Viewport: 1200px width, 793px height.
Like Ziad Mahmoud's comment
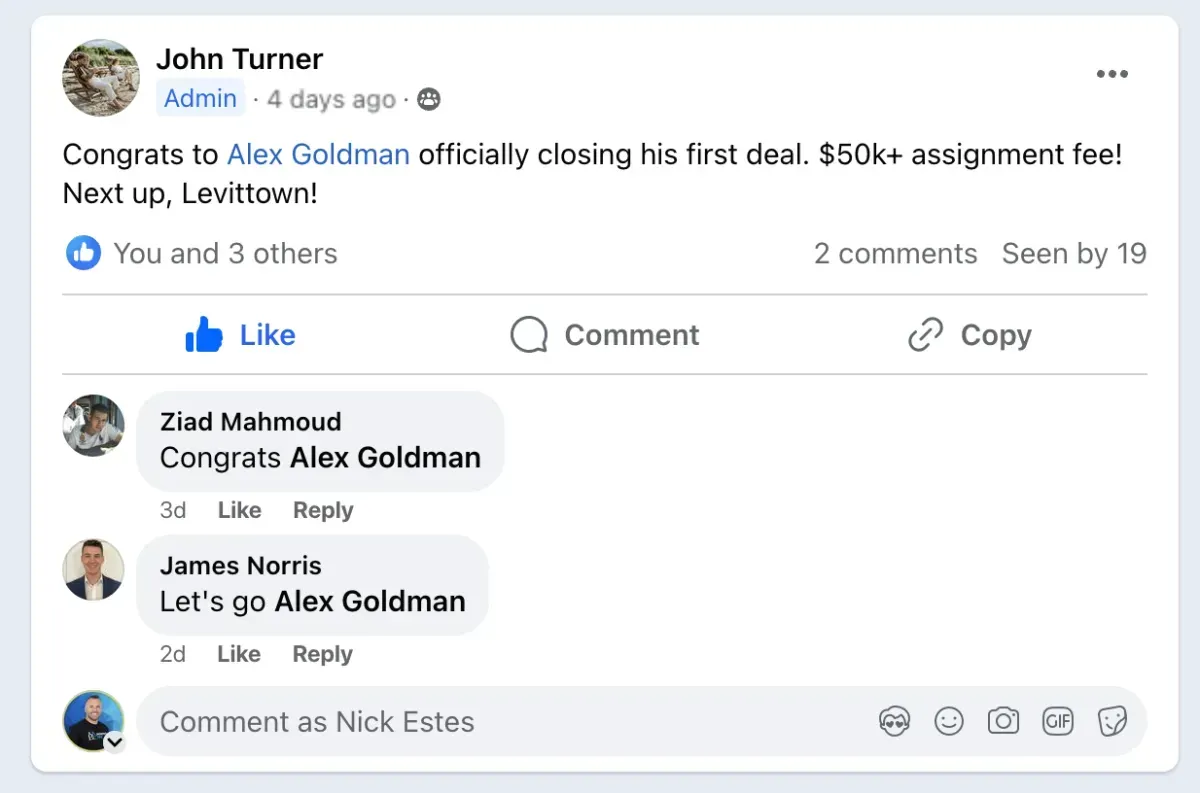click(x=239, y=510)
